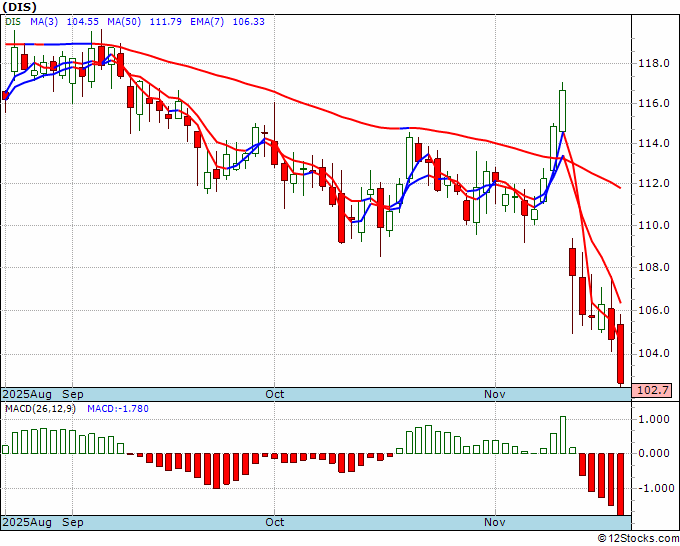Screen dimensions: 680x546
Task: Click the Nov label on price chart axis
Action: (x=495, y=394)
